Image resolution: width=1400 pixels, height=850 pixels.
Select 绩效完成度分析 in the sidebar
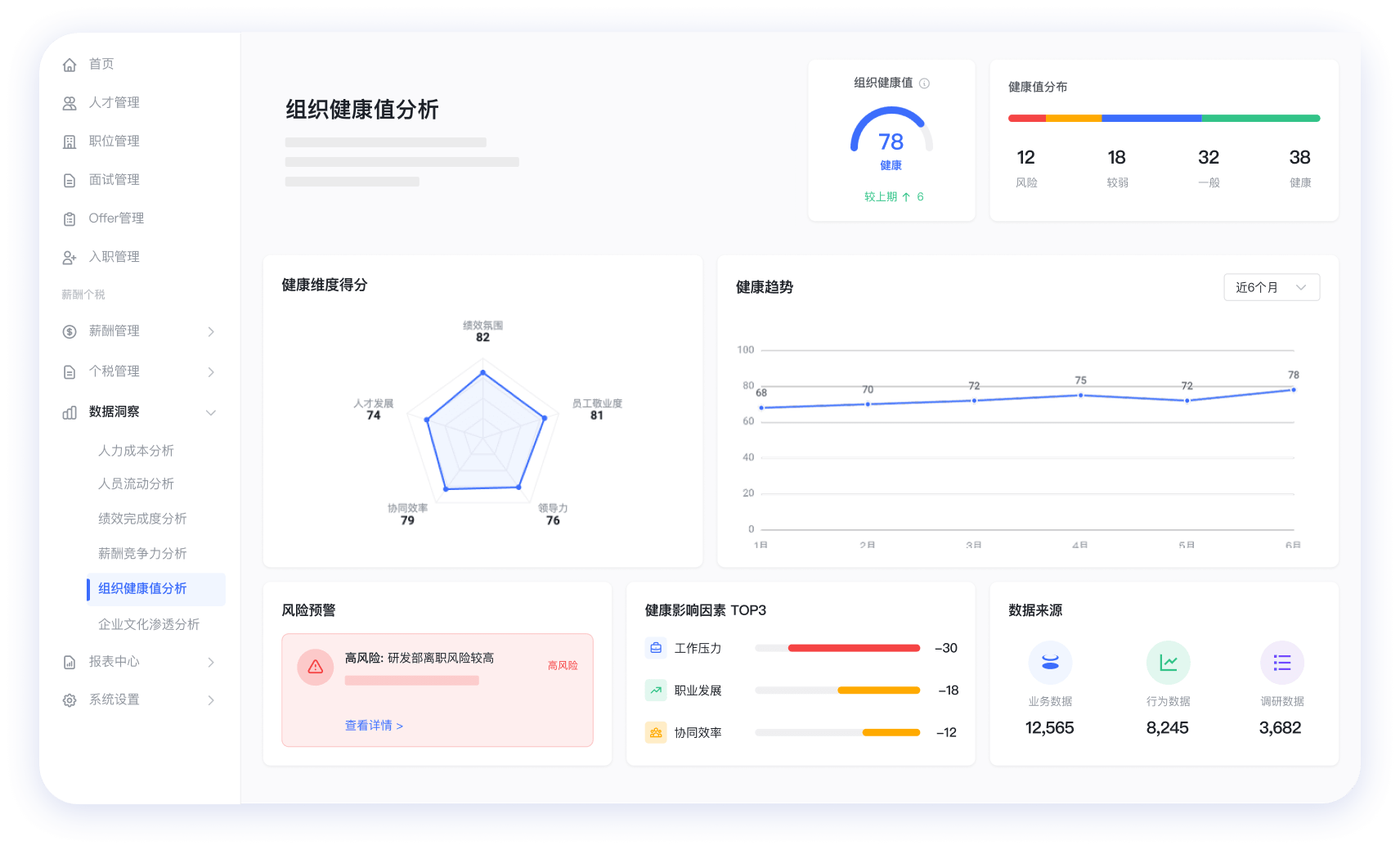[x=142, y=519]
